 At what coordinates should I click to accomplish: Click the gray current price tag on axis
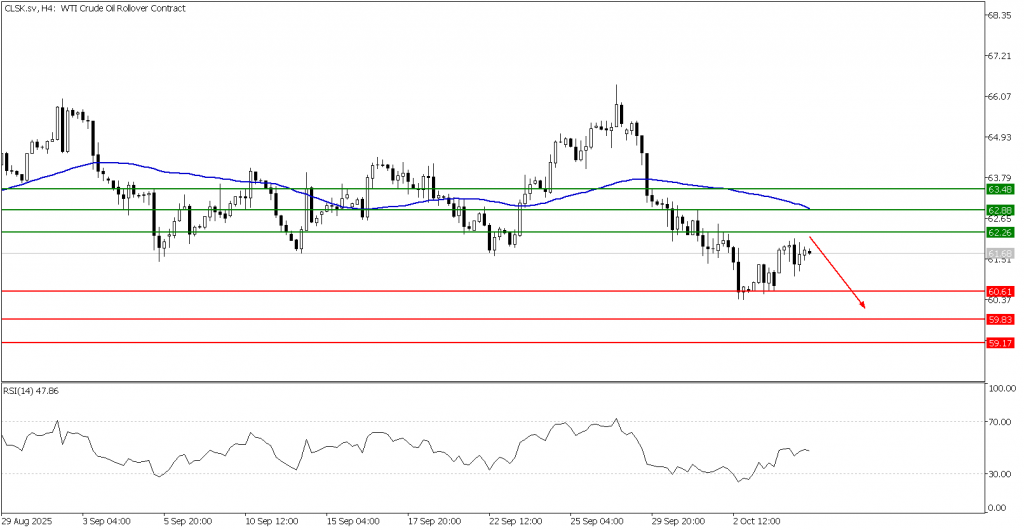(1000, 253)
